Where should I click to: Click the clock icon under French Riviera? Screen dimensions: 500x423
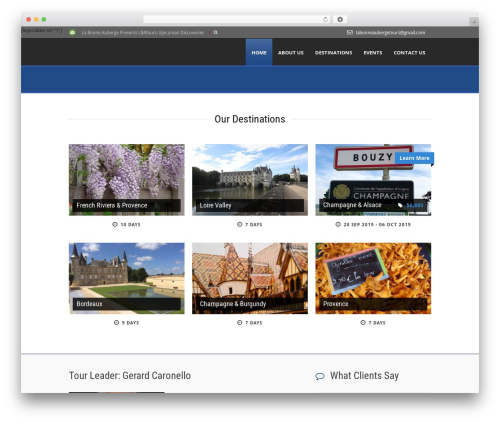coord(115,224)
